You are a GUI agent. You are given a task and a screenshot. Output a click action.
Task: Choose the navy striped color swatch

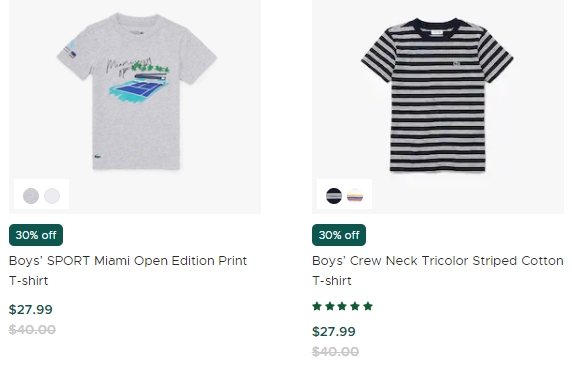(x=334, y=196)
